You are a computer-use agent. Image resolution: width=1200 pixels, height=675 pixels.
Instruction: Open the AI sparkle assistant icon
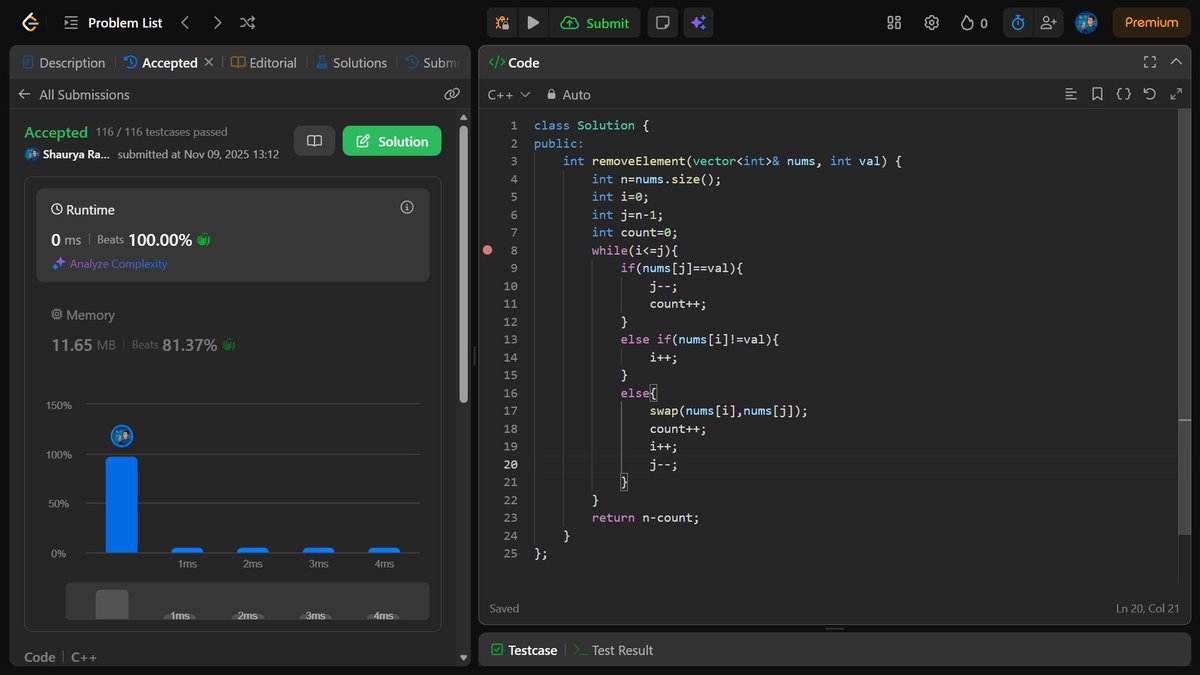[x=698, y=22]
